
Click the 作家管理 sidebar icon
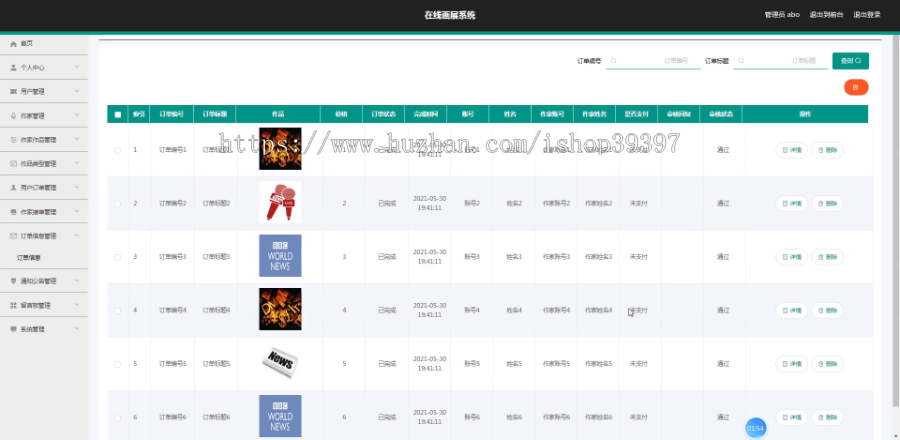[x=14, y=116]
